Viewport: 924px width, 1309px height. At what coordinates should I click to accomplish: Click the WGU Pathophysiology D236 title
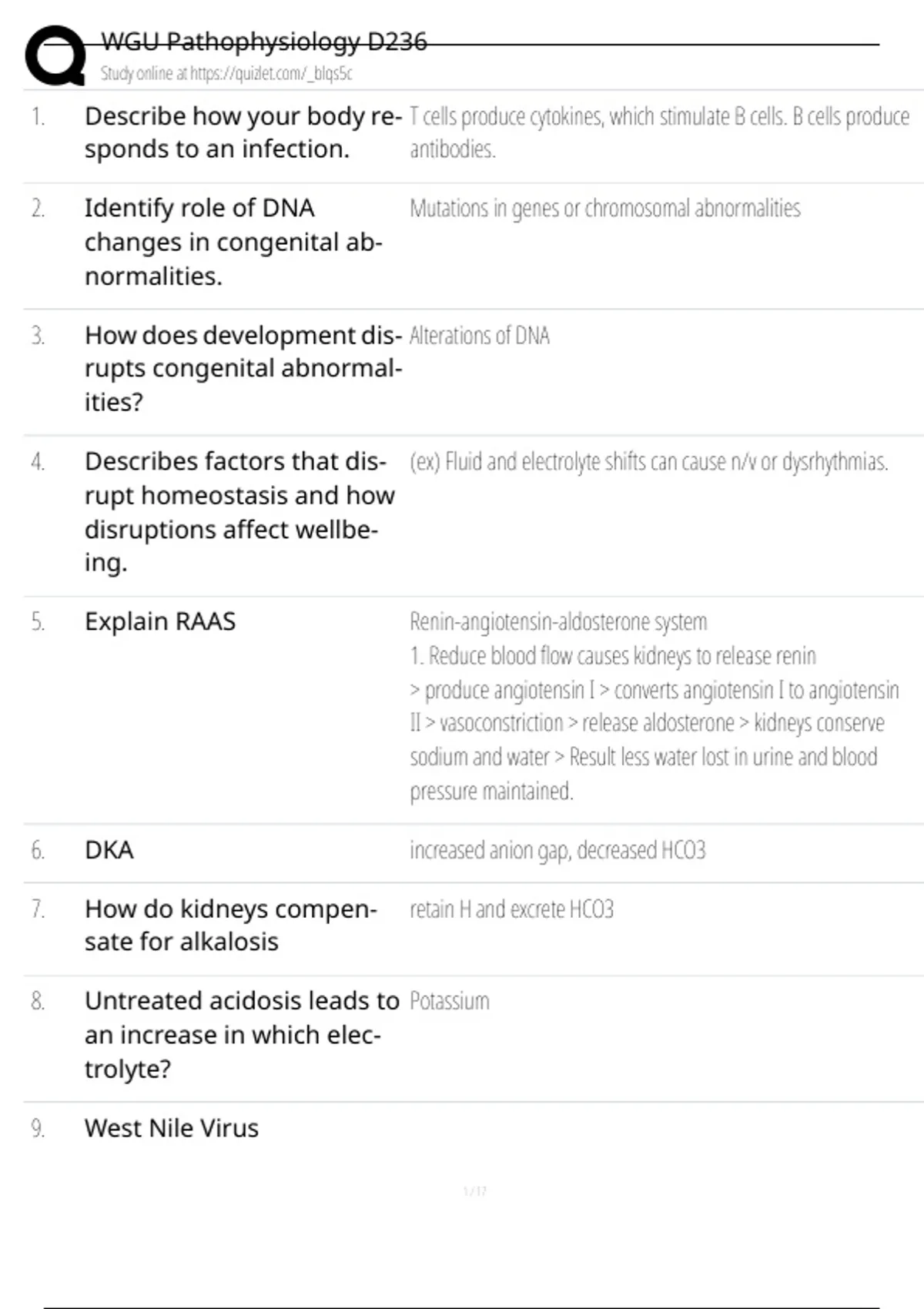click(264, 42)
